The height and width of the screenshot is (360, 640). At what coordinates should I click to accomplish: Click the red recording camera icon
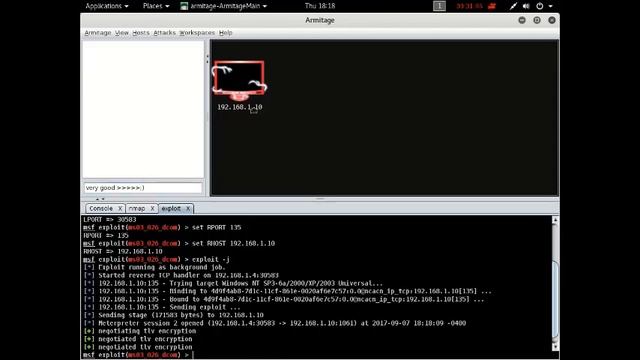(492, 6)
